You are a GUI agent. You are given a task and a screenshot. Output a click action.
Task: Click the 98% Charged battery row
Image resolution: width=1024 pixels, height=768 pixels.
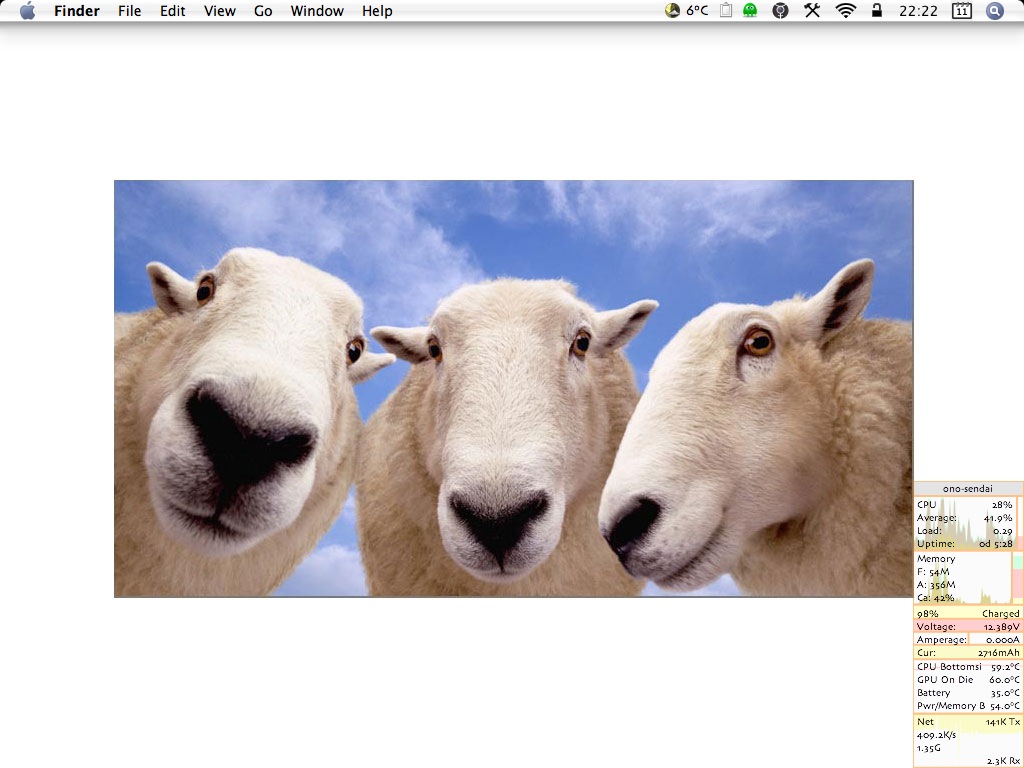[x=968, y=614]
